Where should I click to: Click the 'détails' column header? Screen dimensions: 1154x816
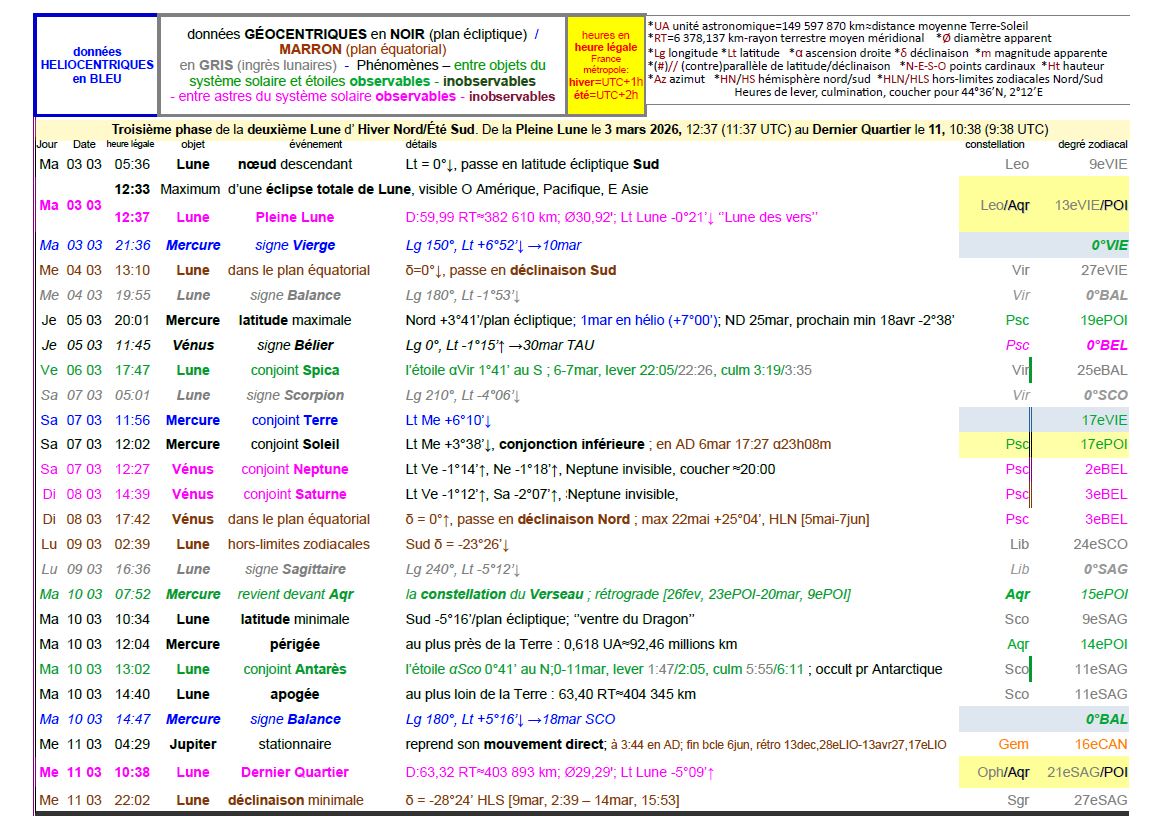(421, 145)
